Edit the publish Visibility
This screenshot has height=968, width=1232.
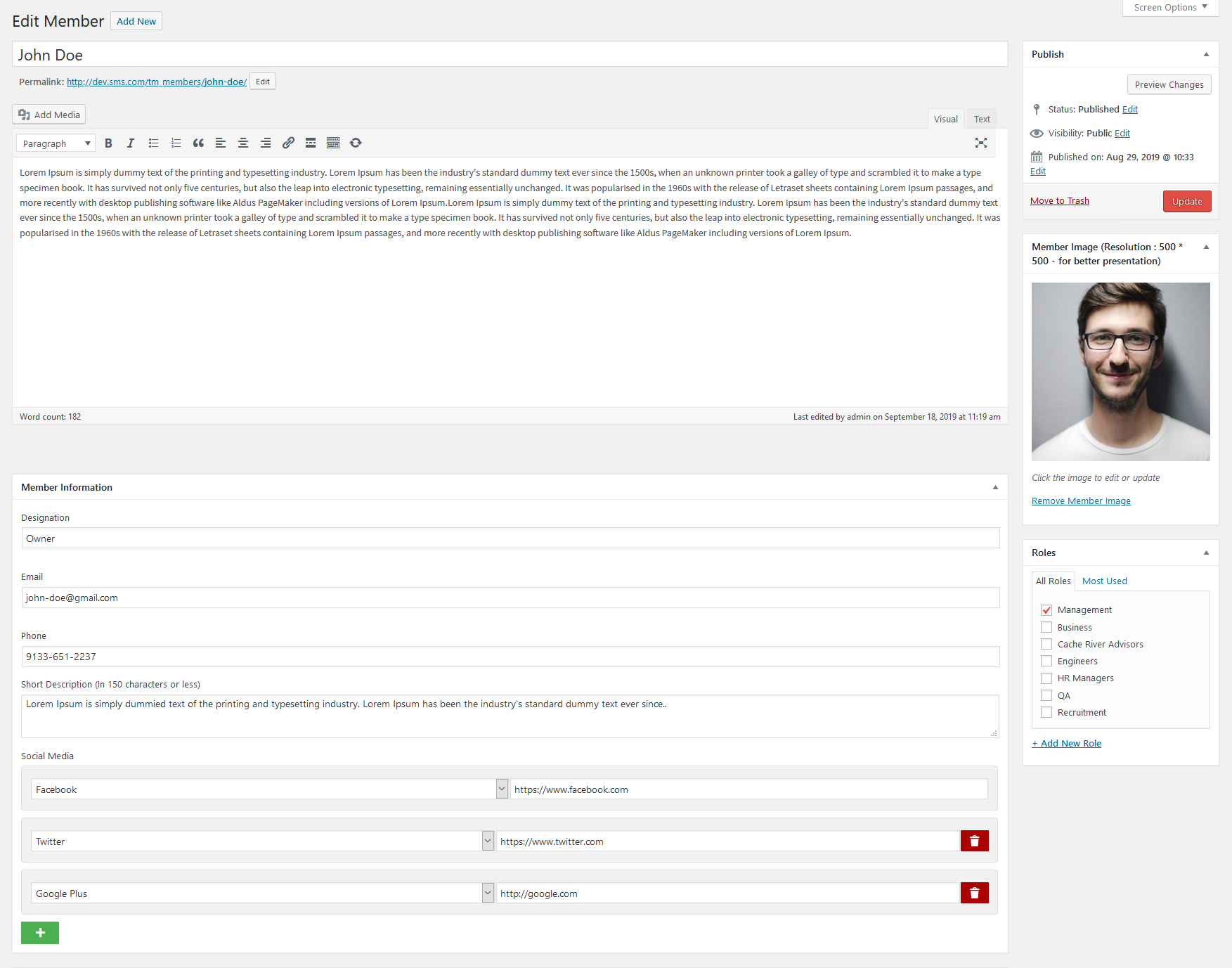(1122, 133)
